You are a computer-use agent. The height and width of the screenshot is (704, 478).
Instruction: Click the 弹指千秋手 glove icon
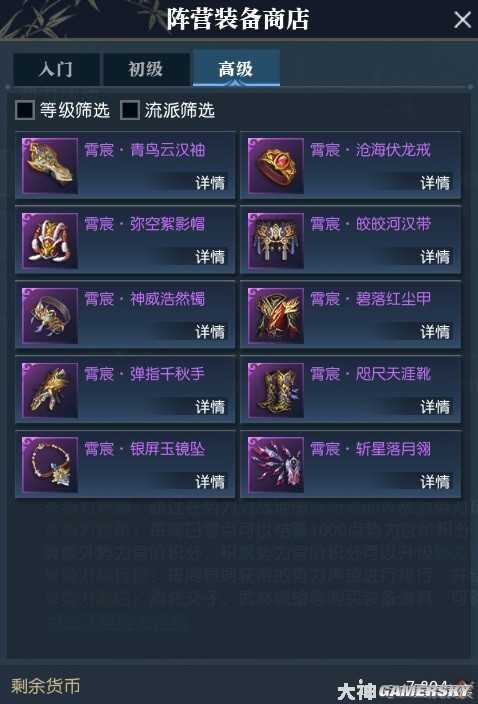tap(50, 390)
